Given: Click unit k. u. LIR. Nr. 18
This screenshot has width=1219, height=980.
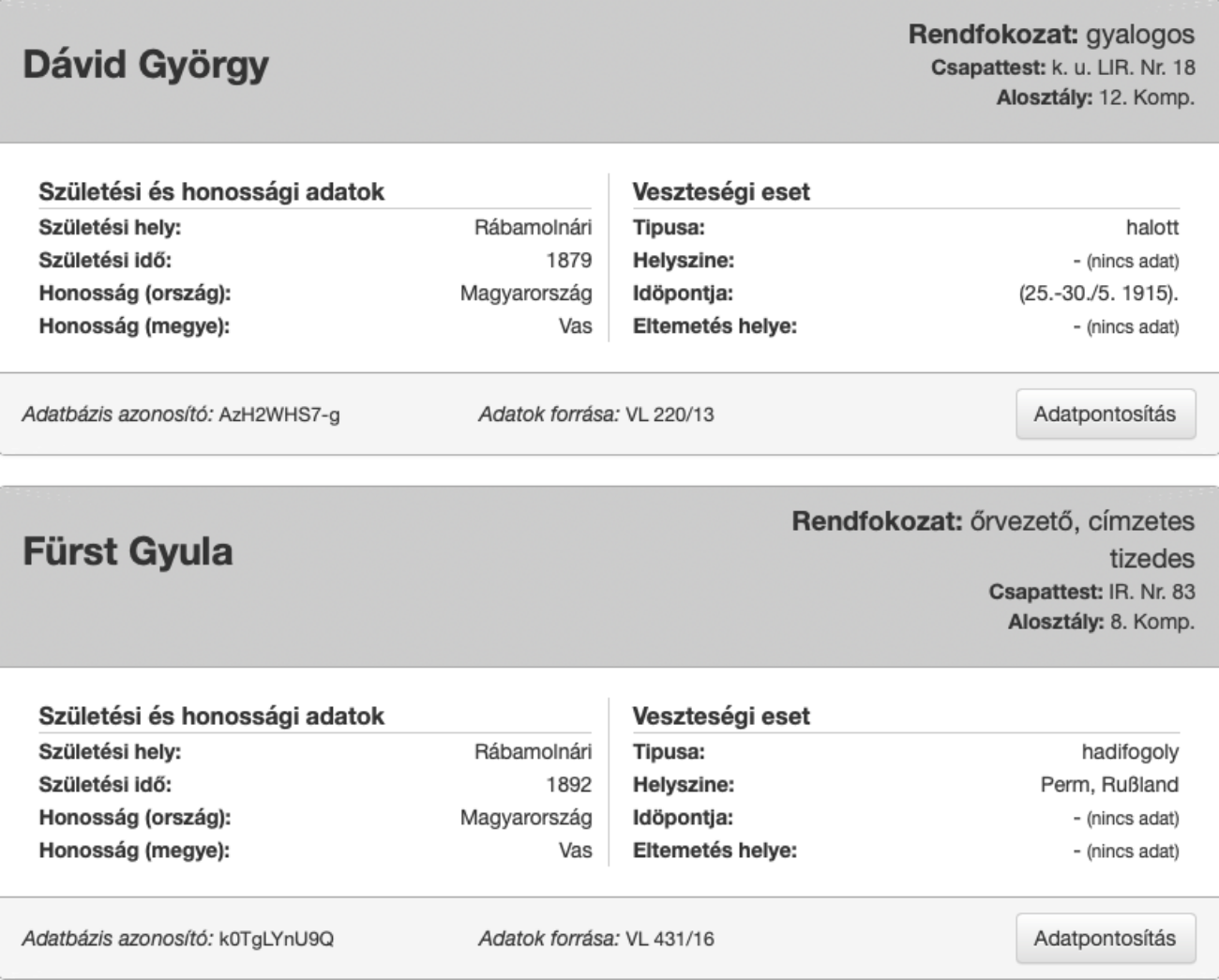Looking at the screenshot, I should coord(1123,68).
